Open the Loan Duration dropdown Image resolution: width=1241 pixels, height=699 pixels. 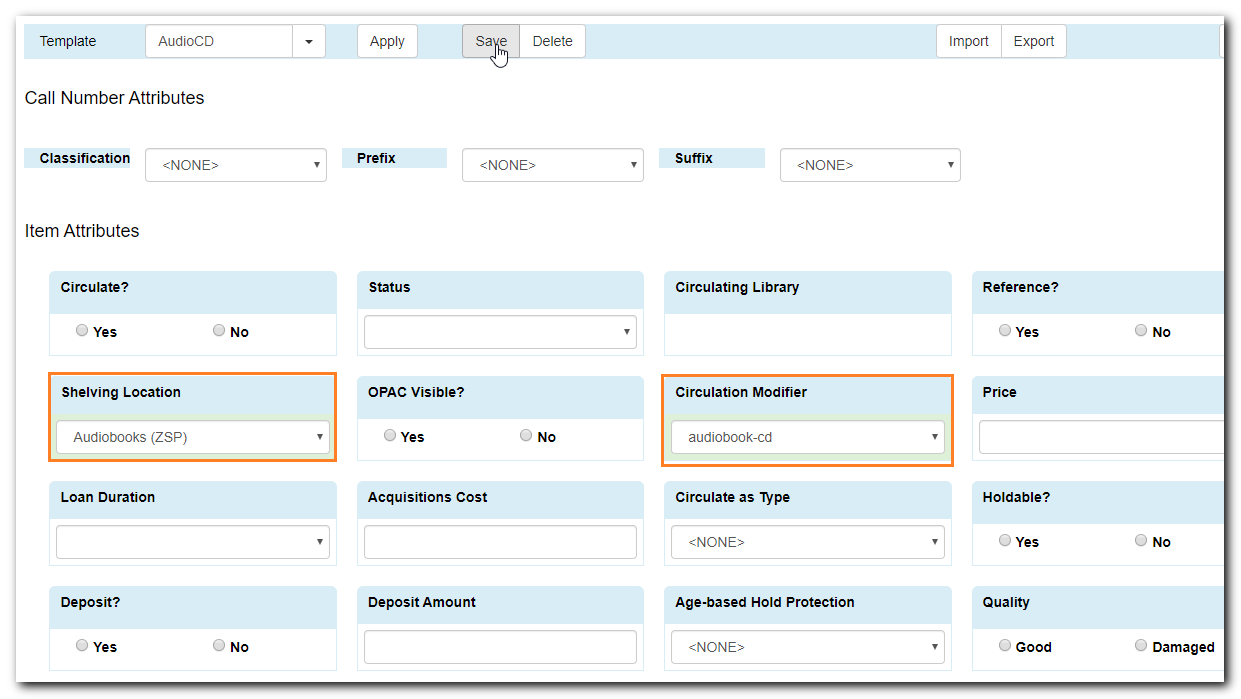point(193,542)
